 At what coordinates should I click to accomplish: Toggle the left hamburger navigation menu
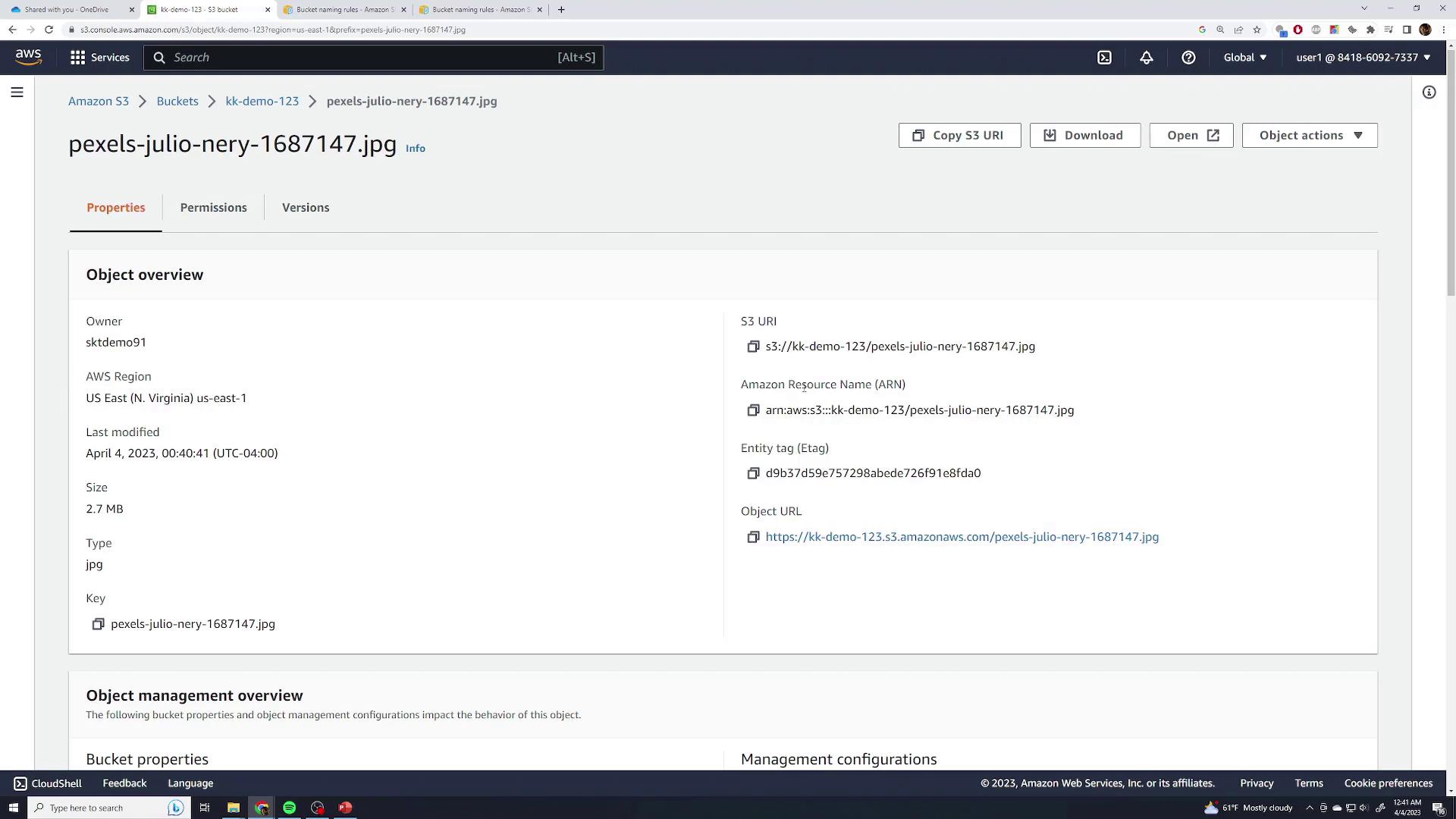coord(17,93)
